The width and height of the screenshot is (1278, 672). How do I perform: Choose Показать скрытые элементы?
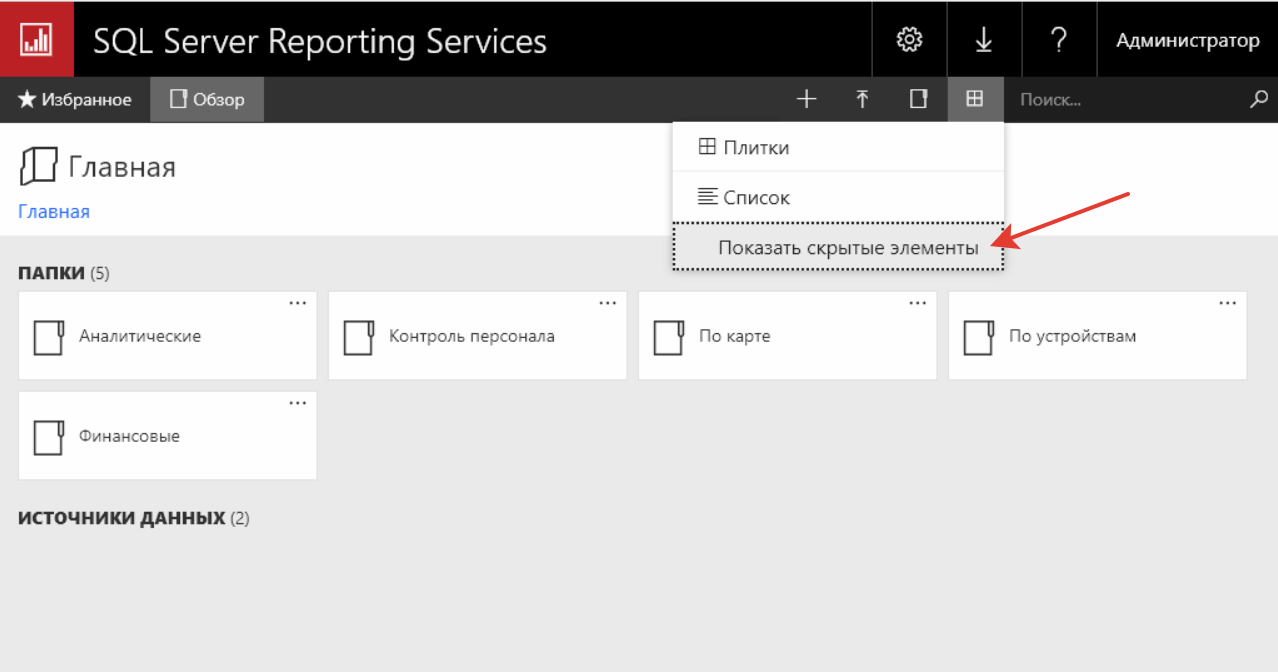pyautogui.click(x=838, y=247)
